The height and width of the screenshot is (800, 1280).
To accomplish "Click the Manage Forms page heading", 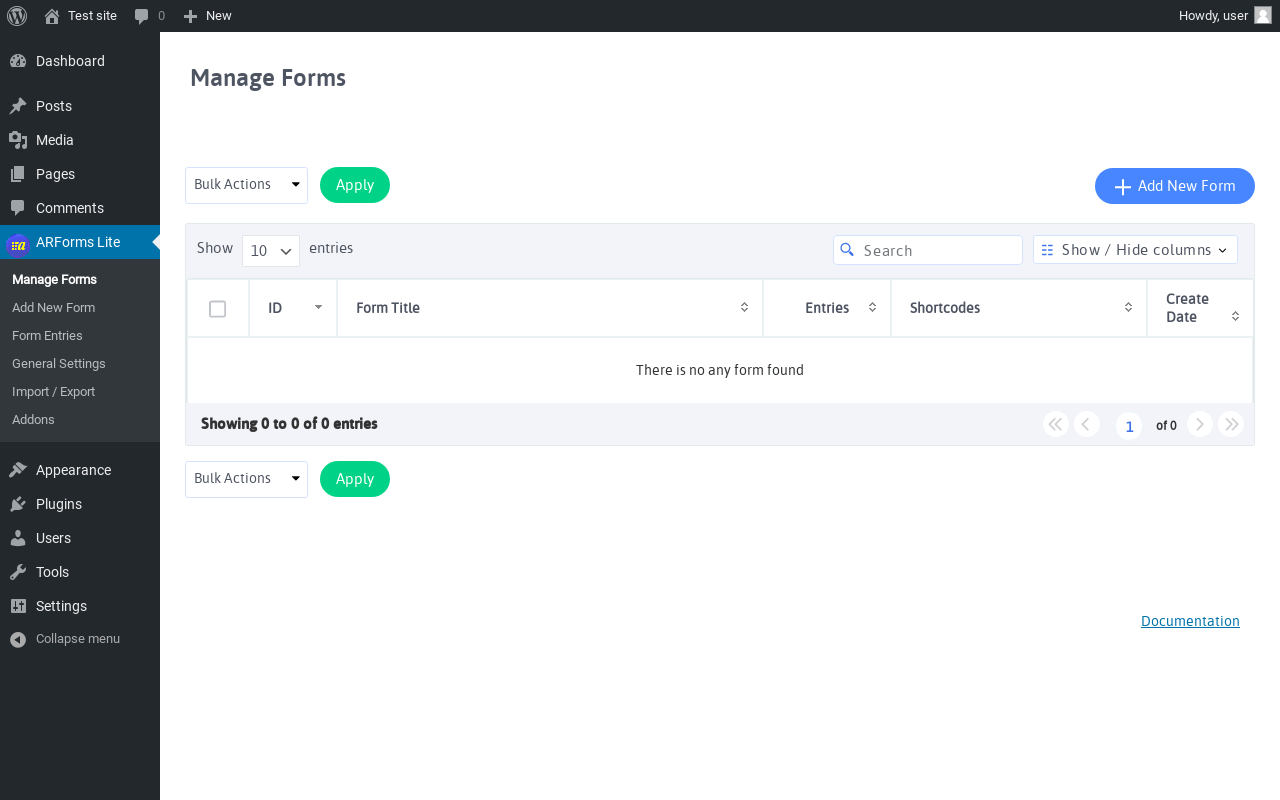I will (x=268, y=78).
